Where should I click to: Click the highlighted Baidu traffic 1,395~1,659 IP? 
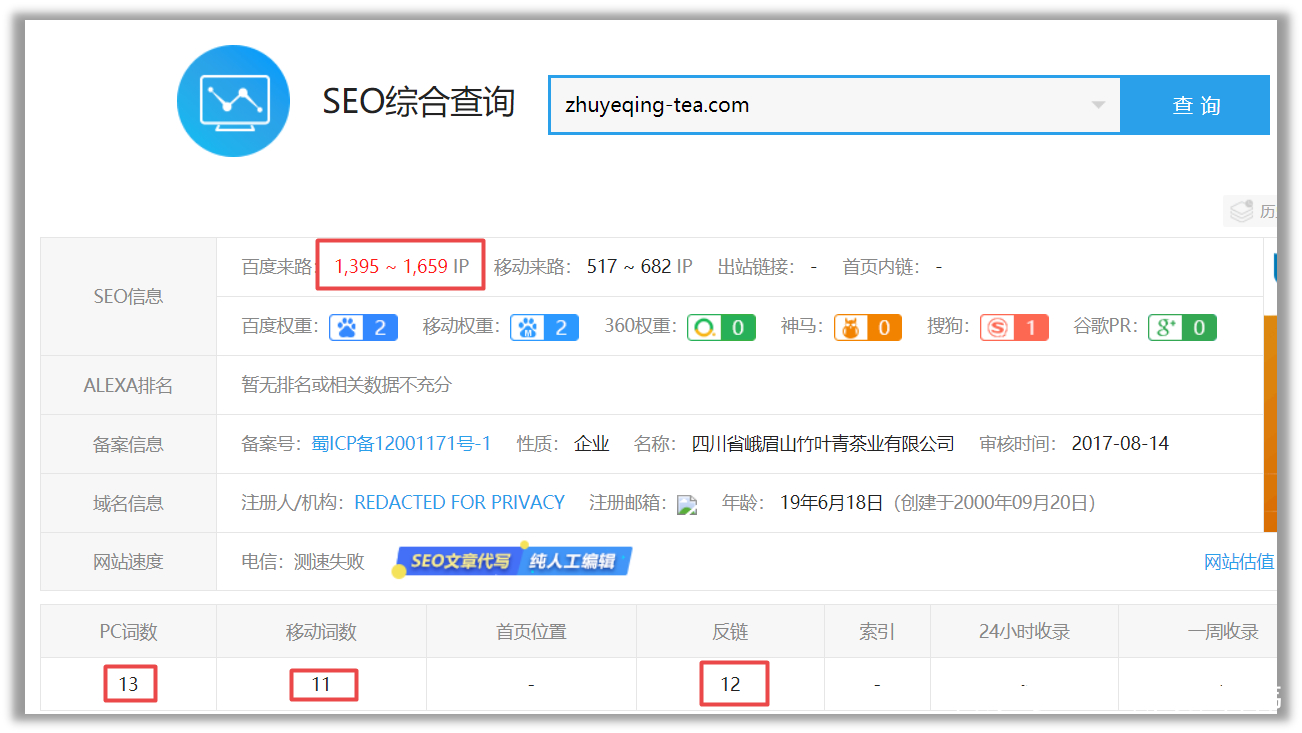click(399, 264)
